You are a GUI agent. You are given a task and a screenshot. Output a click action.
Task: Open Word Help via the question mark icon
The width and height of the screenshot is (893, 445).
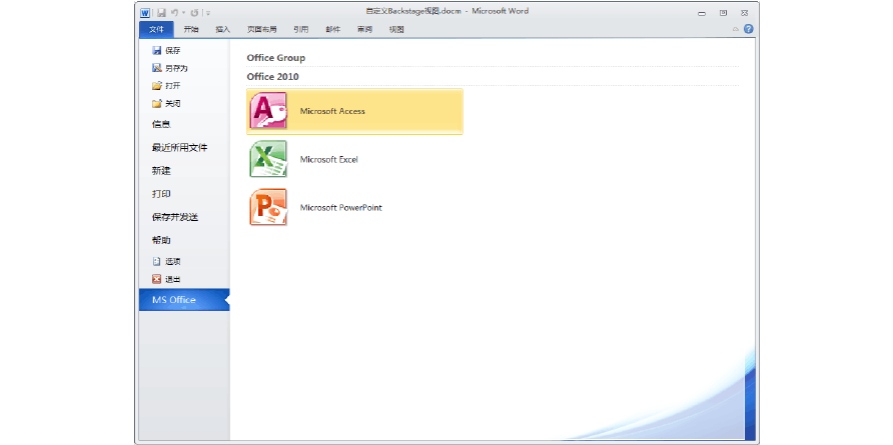pos(748,29)
